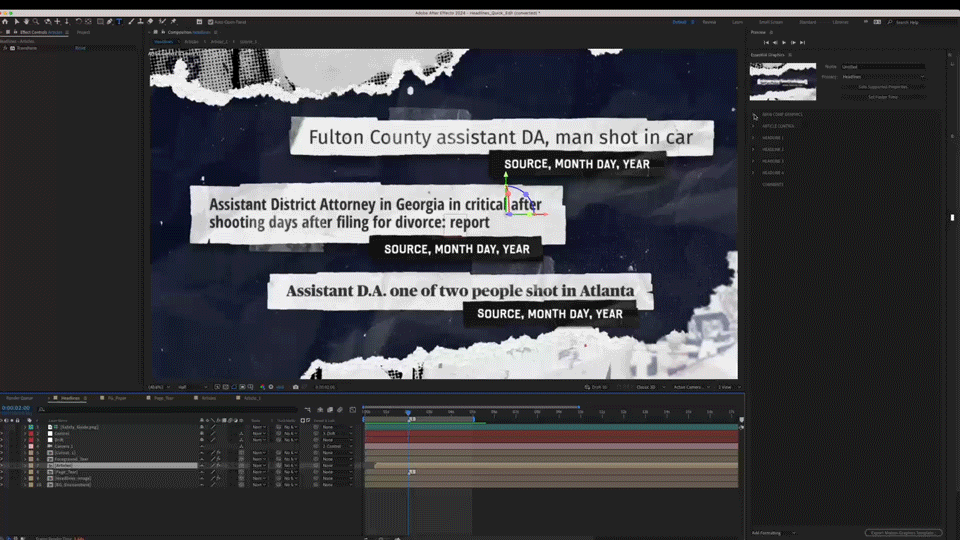Click the Essential Graphics poster thumbnail
Image resolution: width=960 pixels, height=540 pixels.
click(783, 81)
